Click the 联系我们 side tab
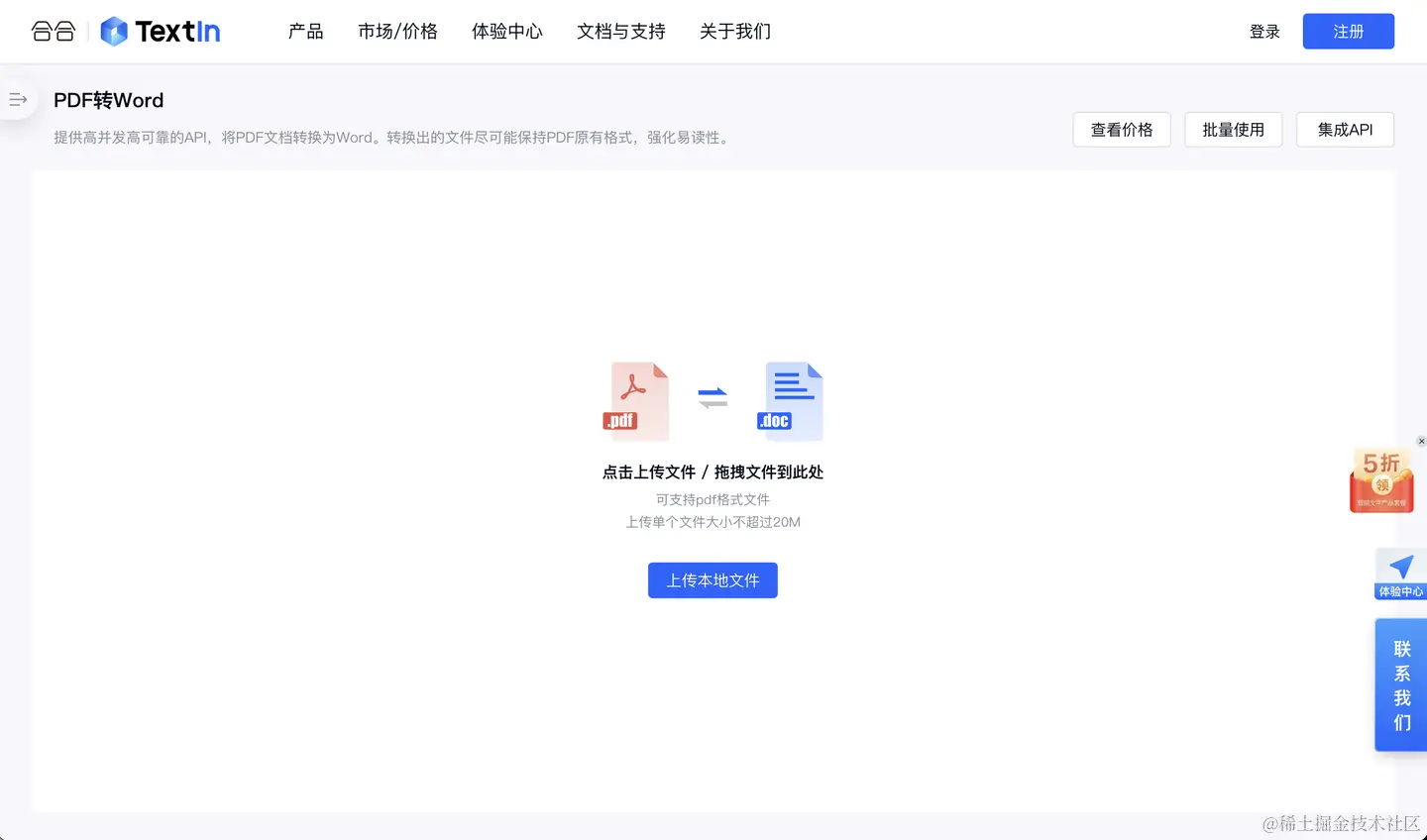 point(1401,684)
